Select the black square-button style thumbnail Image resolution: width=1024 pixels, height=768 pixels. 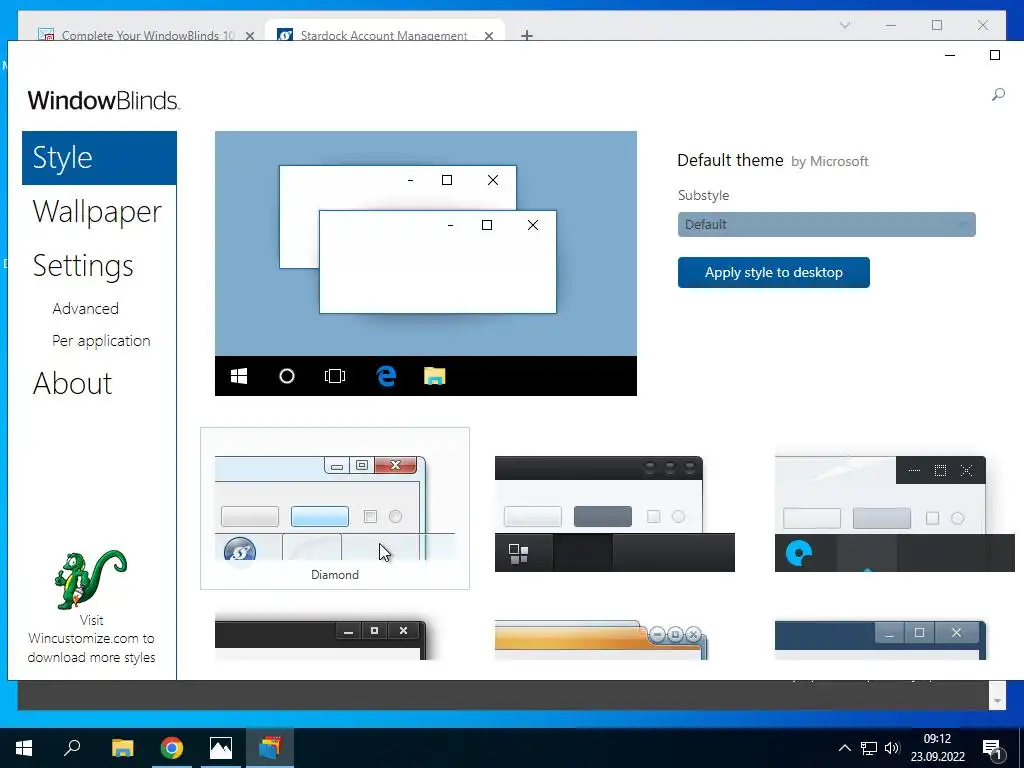tap(320, 640)
